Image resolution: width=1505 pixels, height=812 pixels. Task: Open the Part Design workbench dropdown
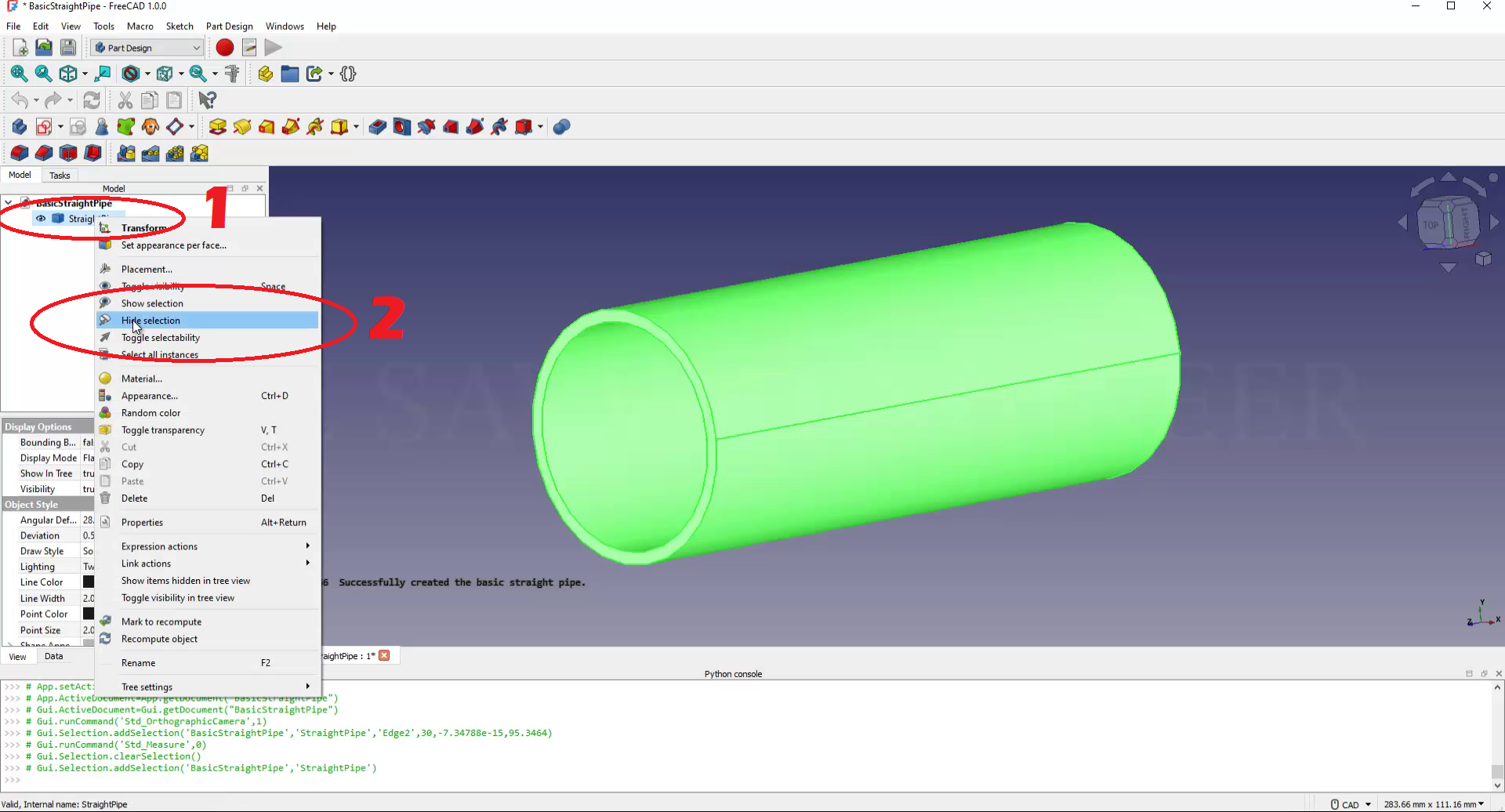147,48
